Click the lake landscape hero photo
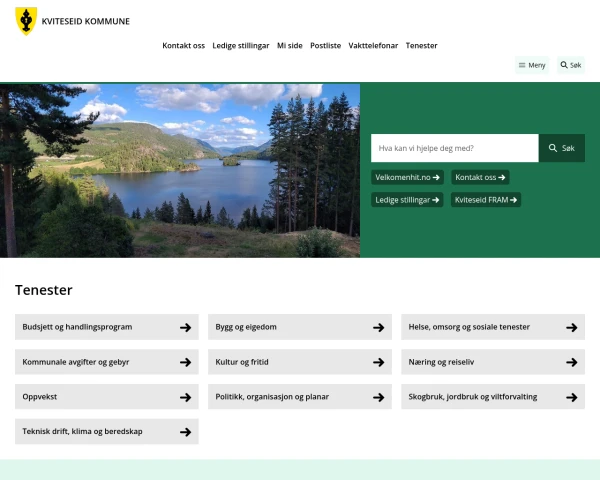This screenshot has height=480, width=600. [180, 170]
